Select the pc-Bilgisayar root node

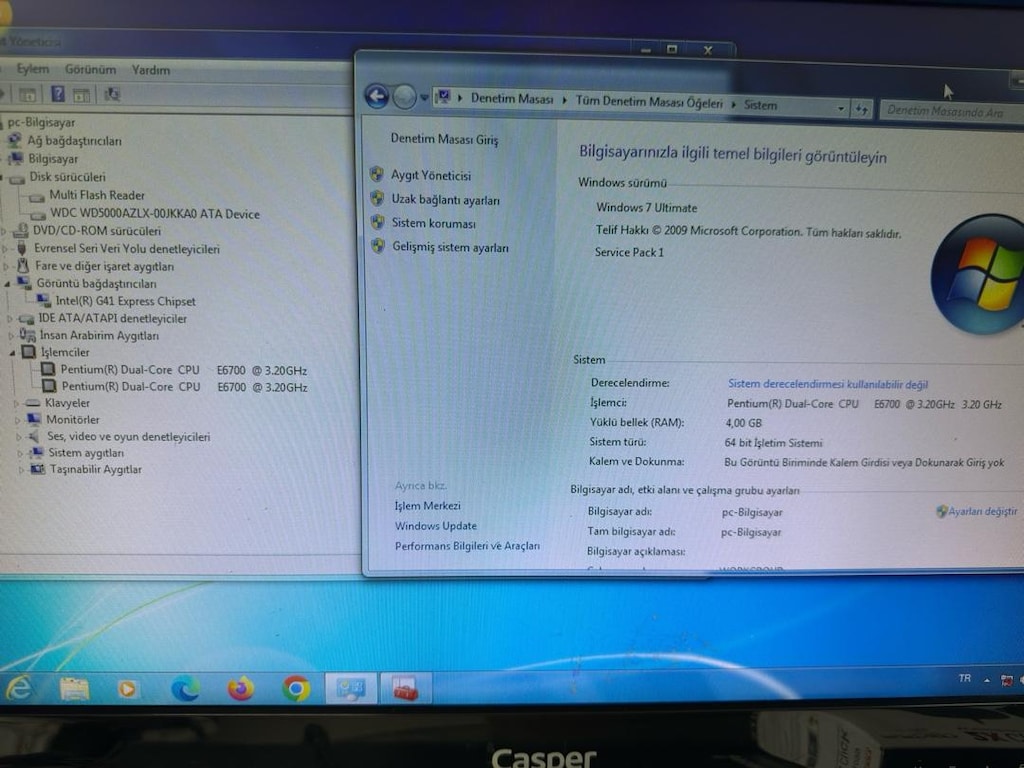[41, 122]
